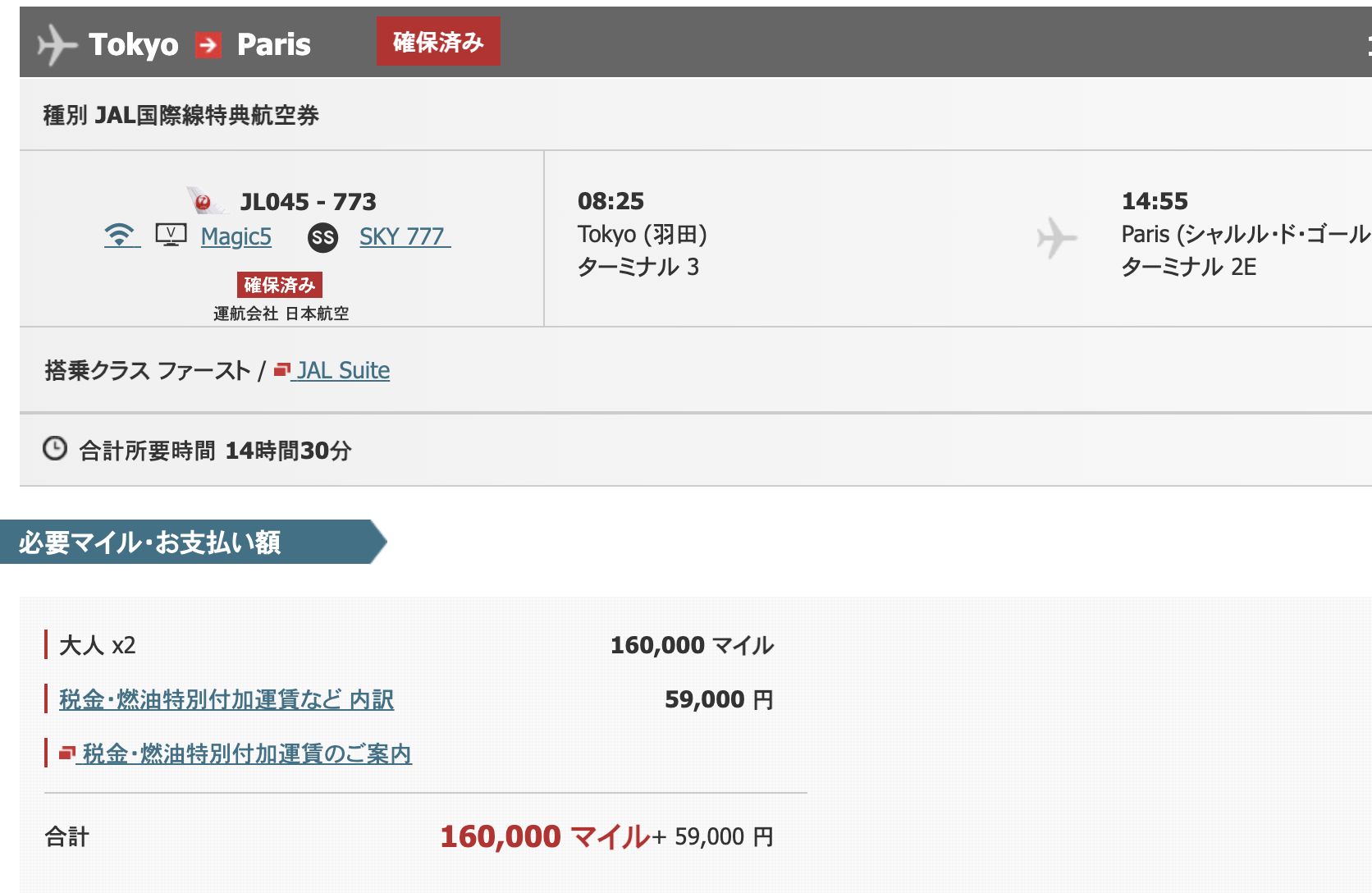The height and width of the screenshot is (893, 1372).
Task: Click the 種別 JAL国際線特典航空券 label
Action: [181, 115]
